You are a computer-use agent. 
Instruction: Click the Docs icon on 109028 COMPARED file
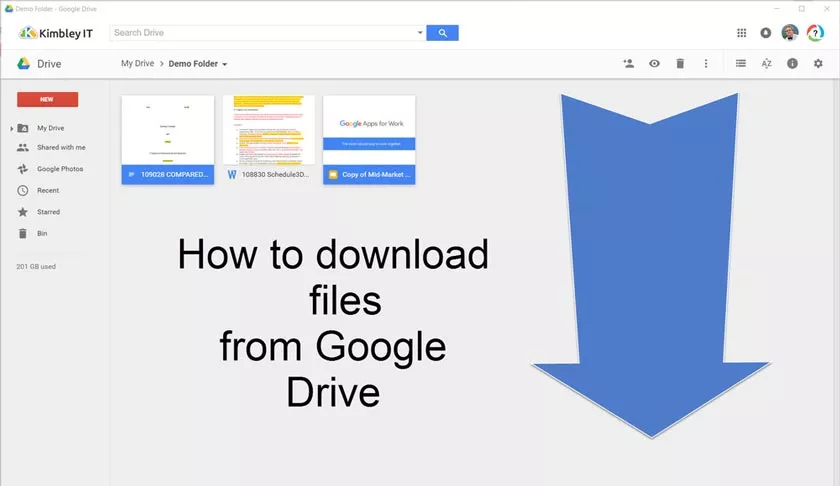point(131,174)
